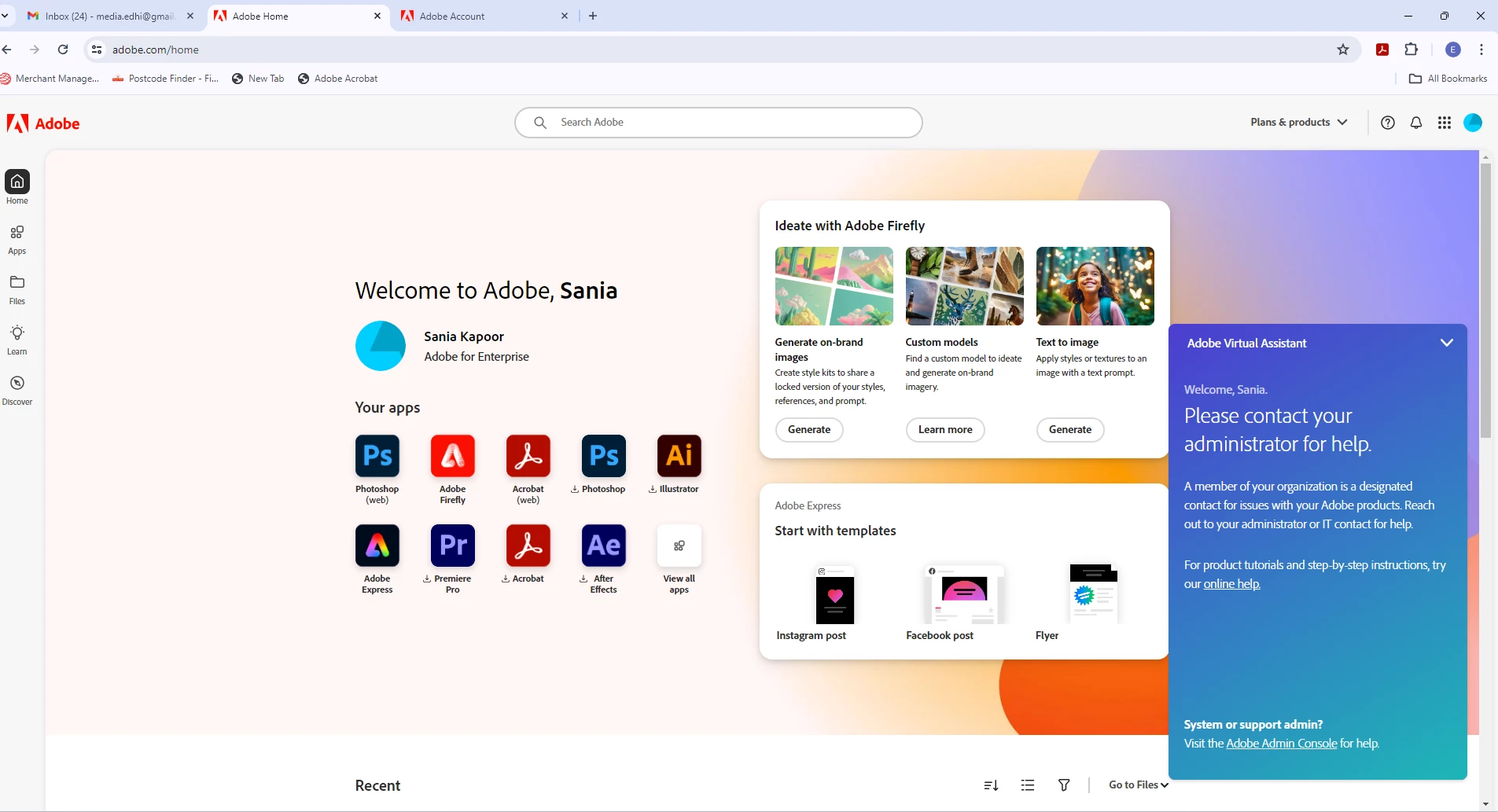Open Discover in left sidebar
Image resolution: width=1498 pixels, height=812 pixels.
tap(17, 390)
